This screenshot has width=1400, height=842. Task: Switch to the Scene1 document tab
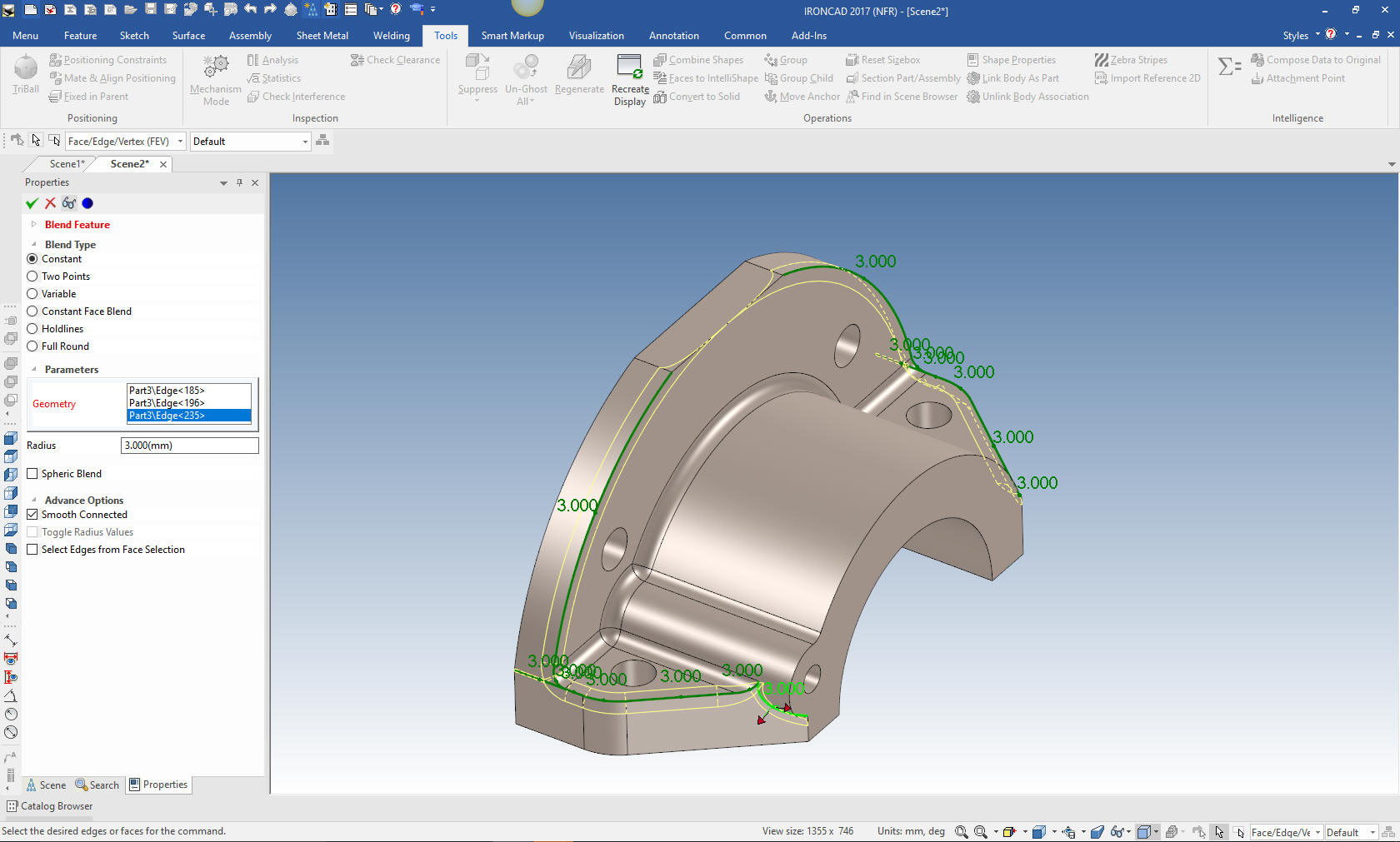pyautogui.click(x=66, y=164)
